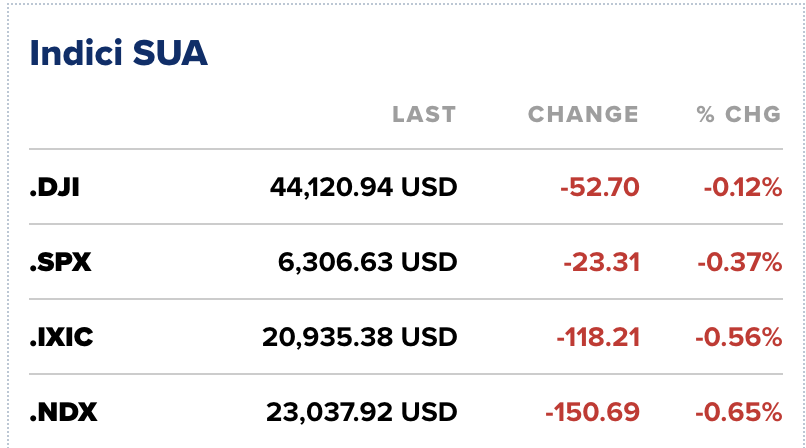Open the .IXIC index ticker
Image resolution: width=806 pixels, height=448 pixels.
[61, 337]
